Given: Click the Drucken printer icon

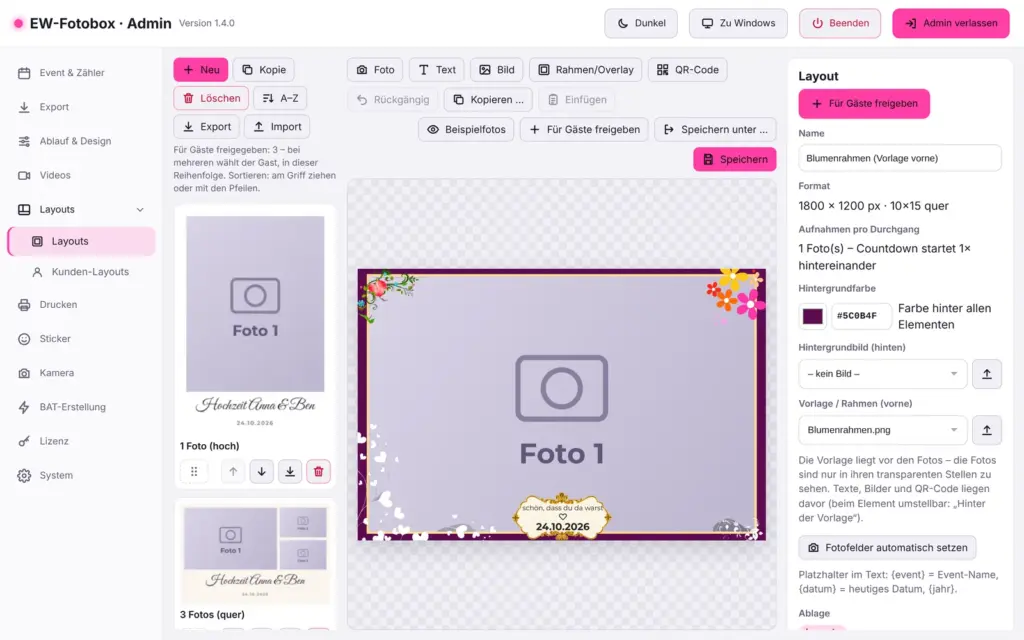Looking at the screenshot, I should click(x=24, y=304).
